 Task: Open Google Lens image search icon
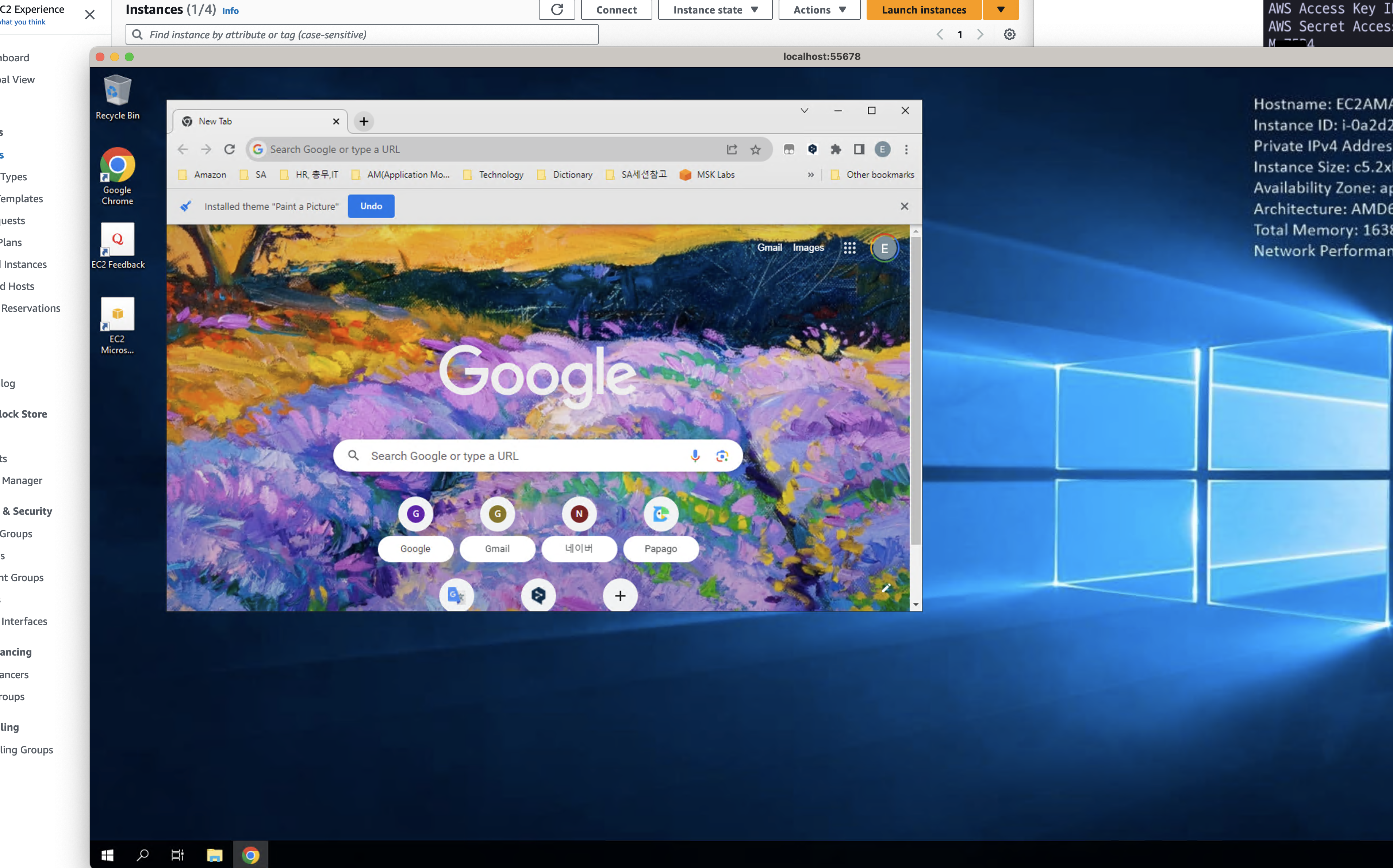point(721,456)
